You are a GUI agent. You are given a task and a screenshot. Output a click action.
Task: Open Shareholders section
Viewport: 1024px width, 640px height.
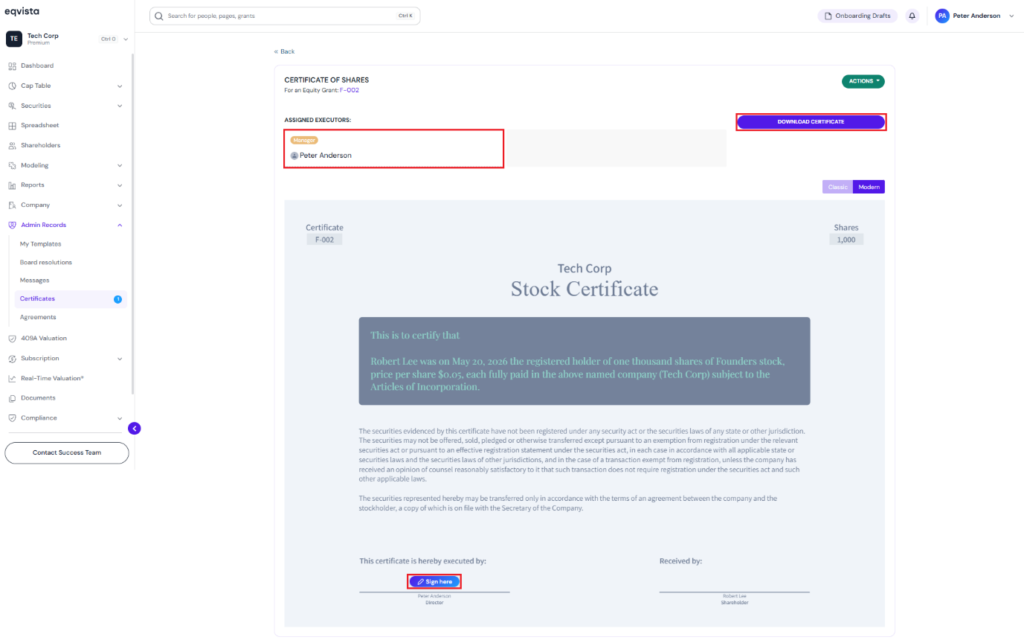coord(40,146)
